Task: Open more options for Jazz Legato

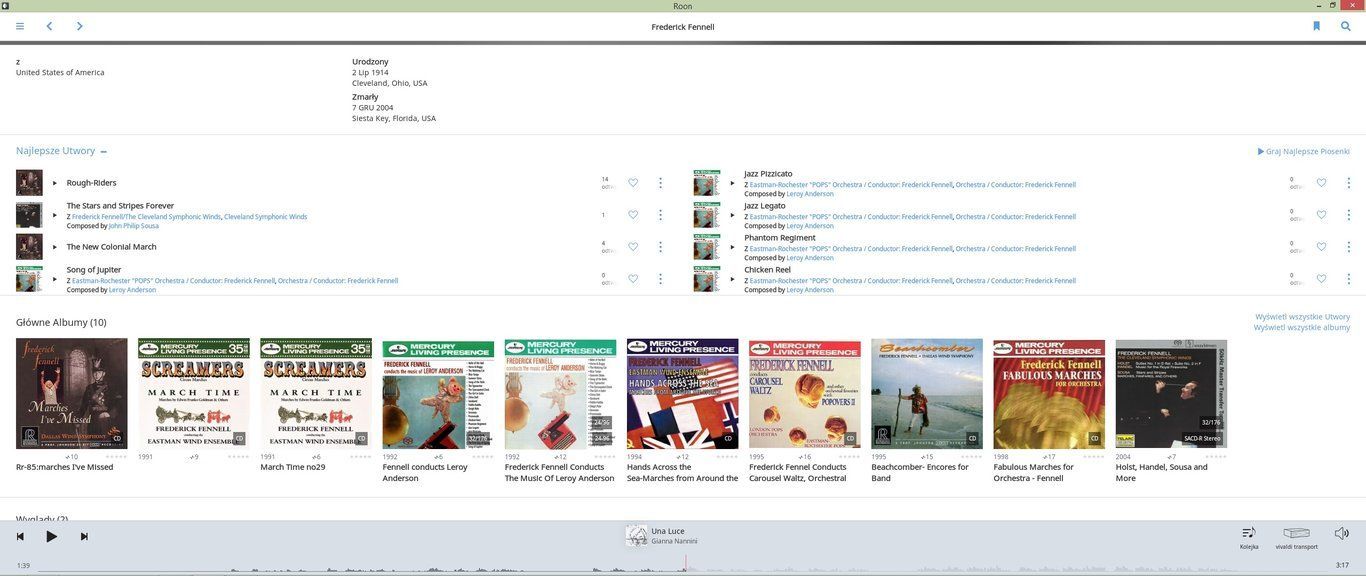Action: [1348, 215]
